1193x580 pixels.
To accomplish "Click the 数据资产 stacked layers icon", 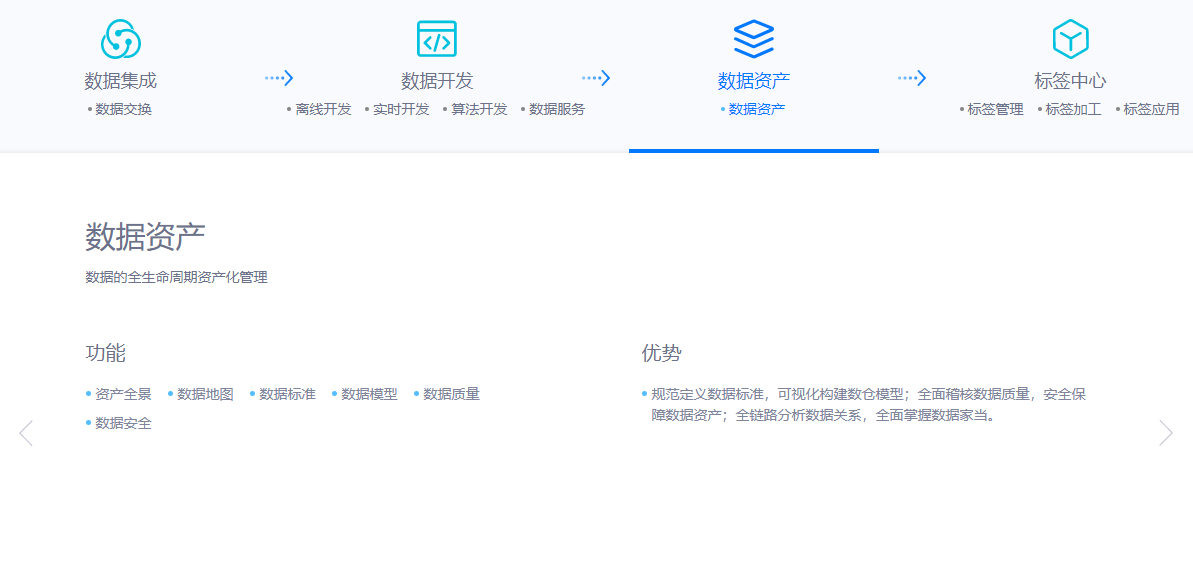I will click(753, 39).
